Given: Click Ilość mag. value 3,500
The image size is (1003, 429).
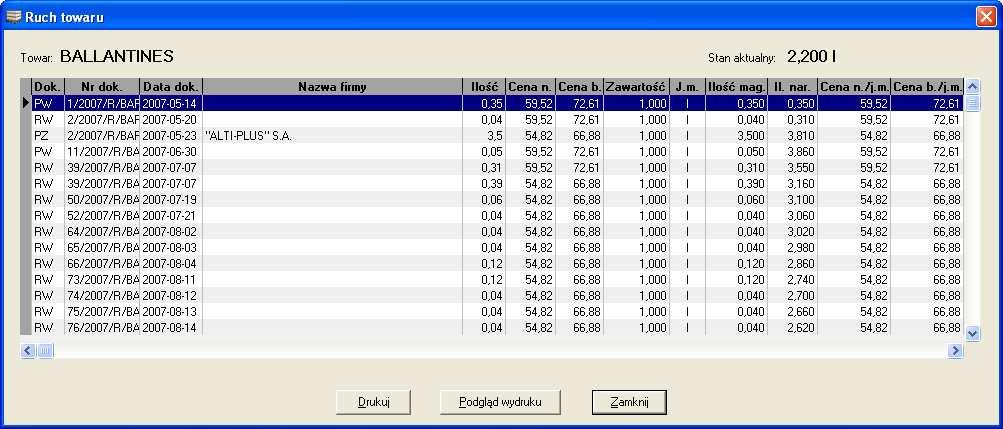Looking at the screenshot, I should click(736, 136).
